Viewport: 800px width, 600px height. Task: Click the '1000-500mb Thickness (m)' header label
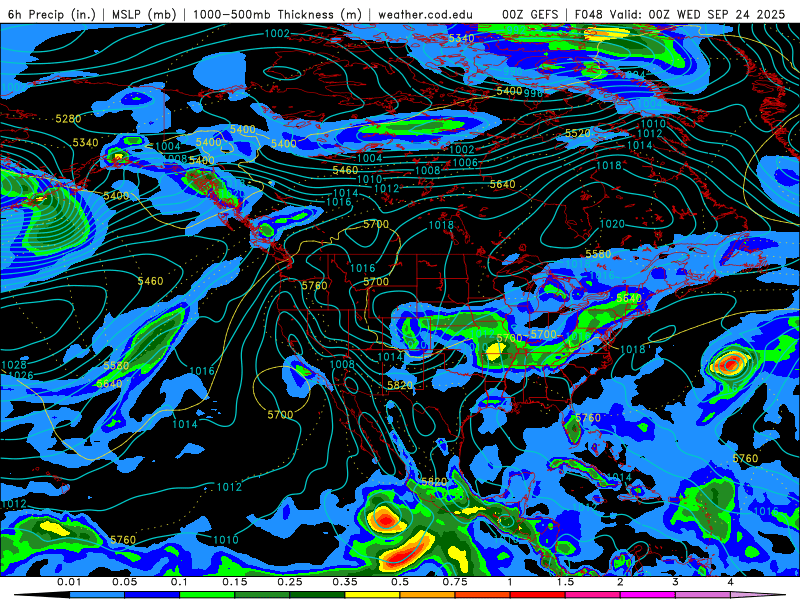tap(277, 14)
